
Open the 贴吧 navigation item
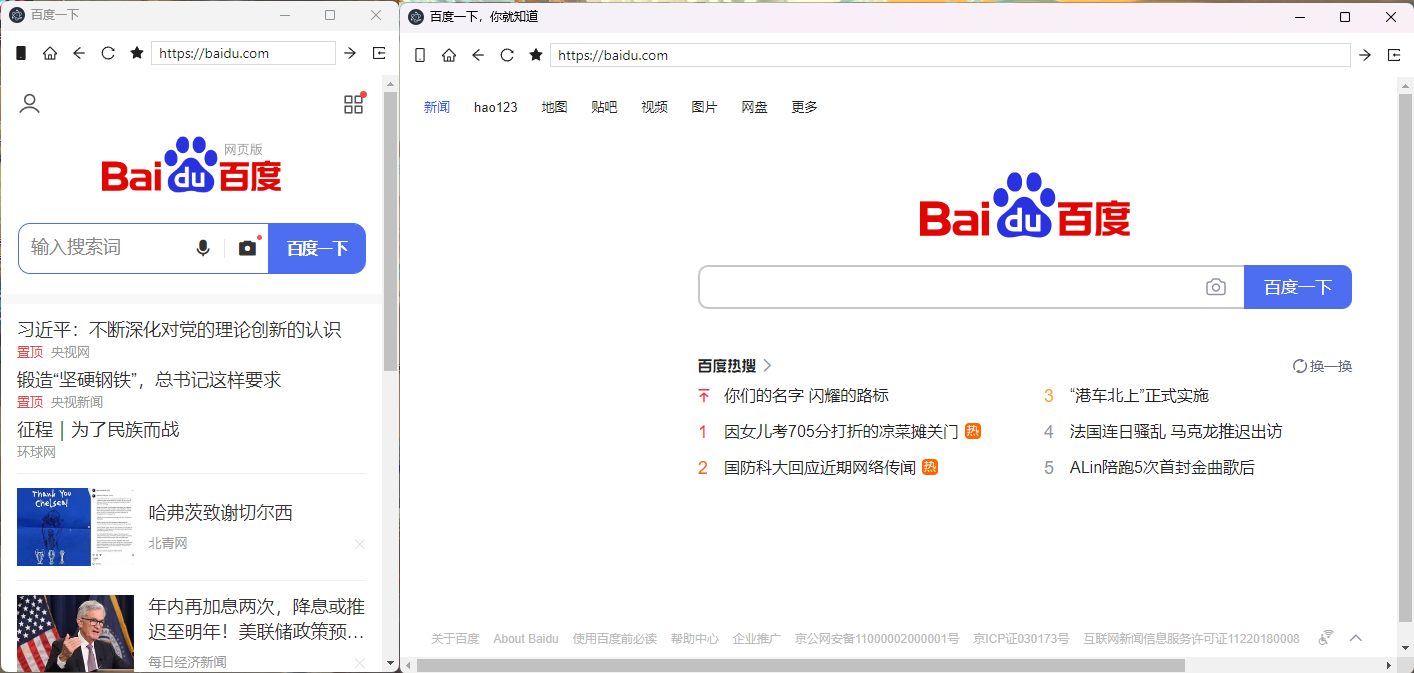click(x=604, y=107)
